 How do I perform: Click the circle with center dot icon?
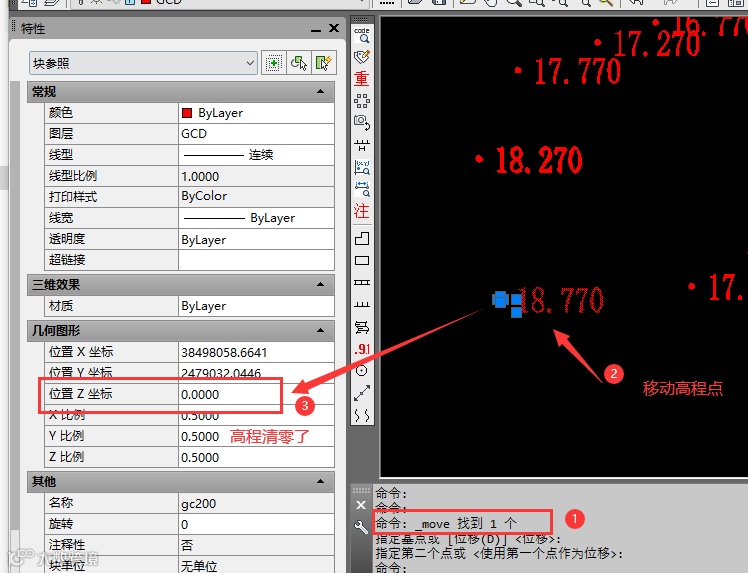(362, 371)
